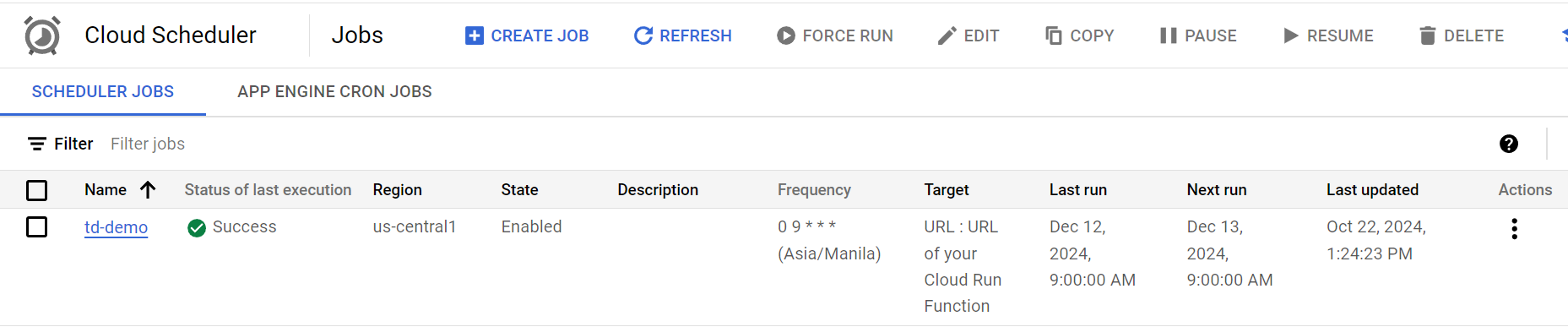Click the Delete trash button
1568x327 pixels.
(x=1461, y=35)
